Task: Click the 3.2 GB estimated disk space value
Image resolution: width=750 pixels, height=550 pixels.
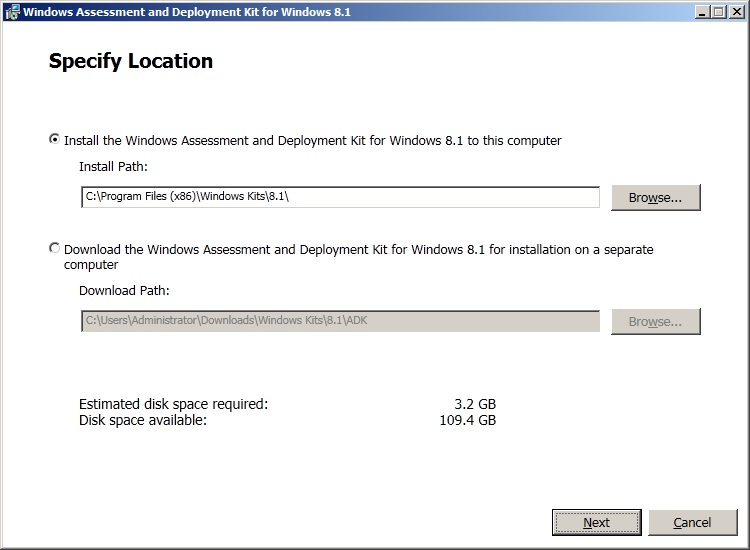Action: point(474,404)
